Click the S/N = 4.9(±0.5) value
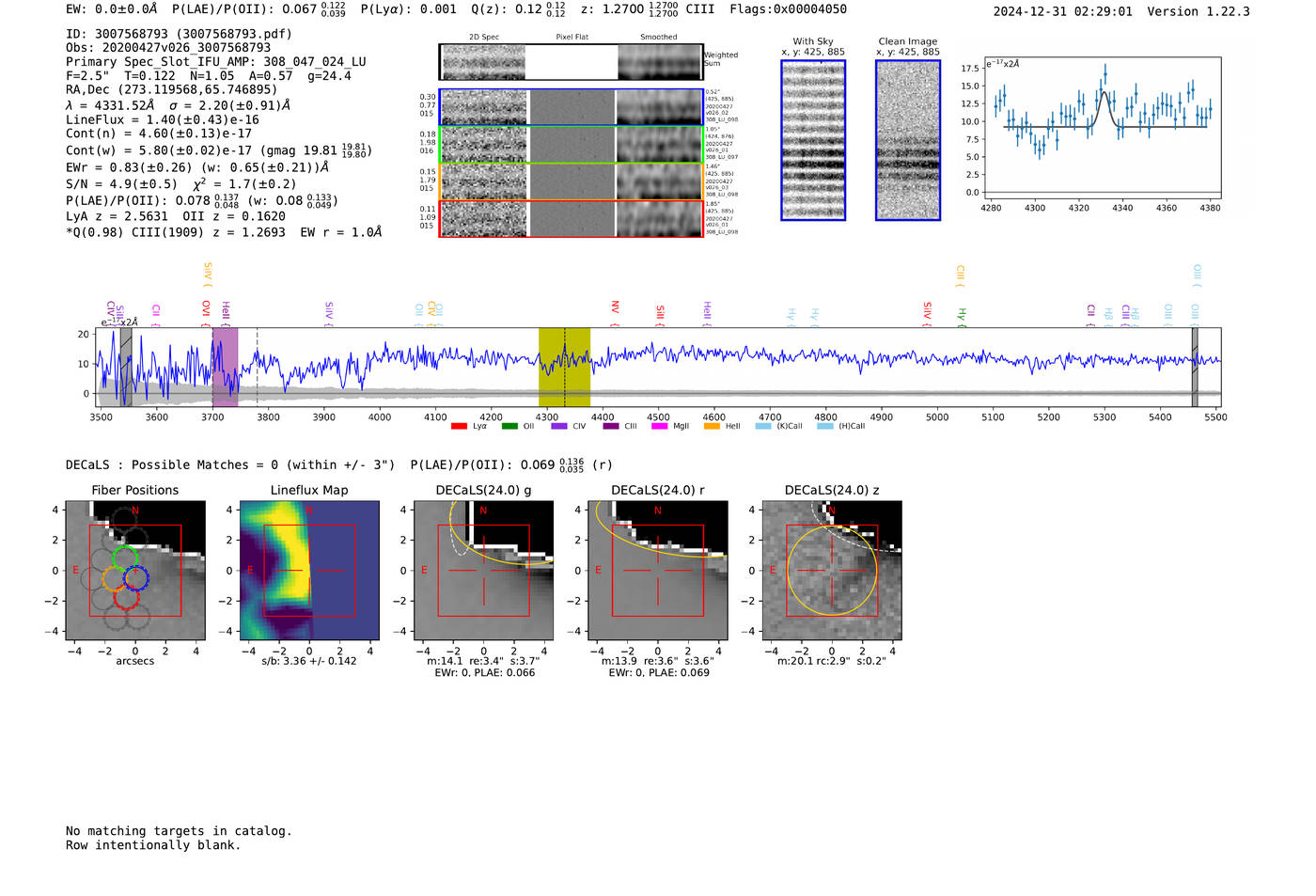 (x=121, y=184)
